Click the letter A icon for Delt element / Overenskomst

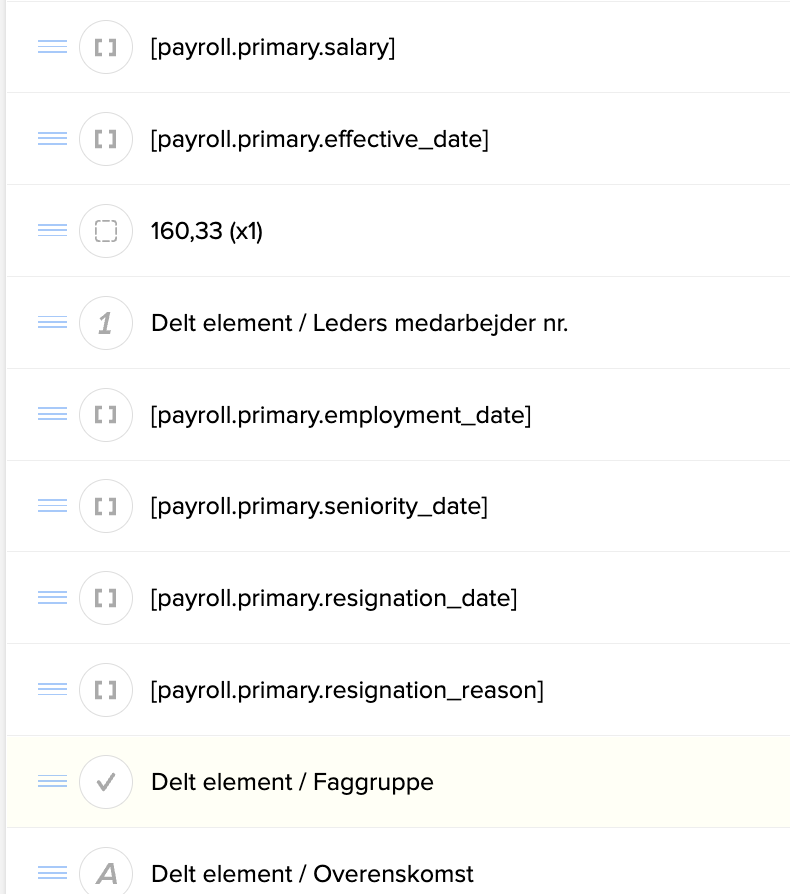[106, 873]
